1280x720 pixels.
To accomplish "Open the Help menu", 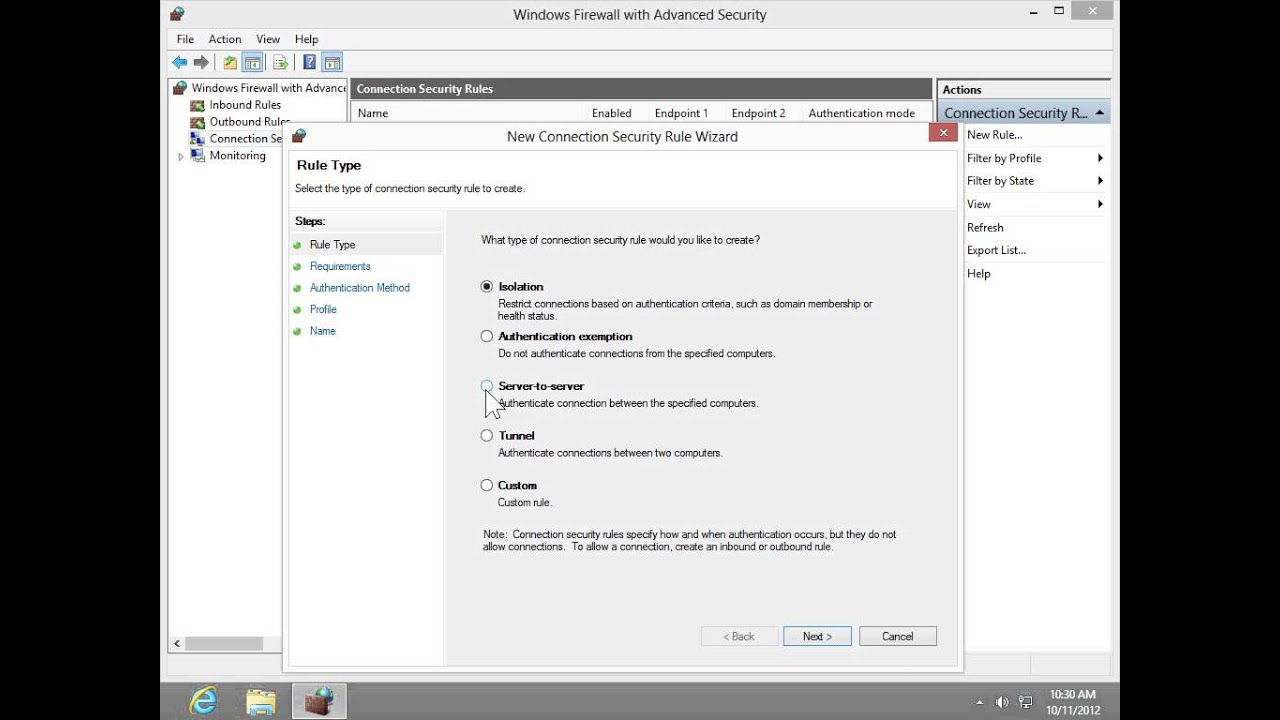I will tap(306, 39).
